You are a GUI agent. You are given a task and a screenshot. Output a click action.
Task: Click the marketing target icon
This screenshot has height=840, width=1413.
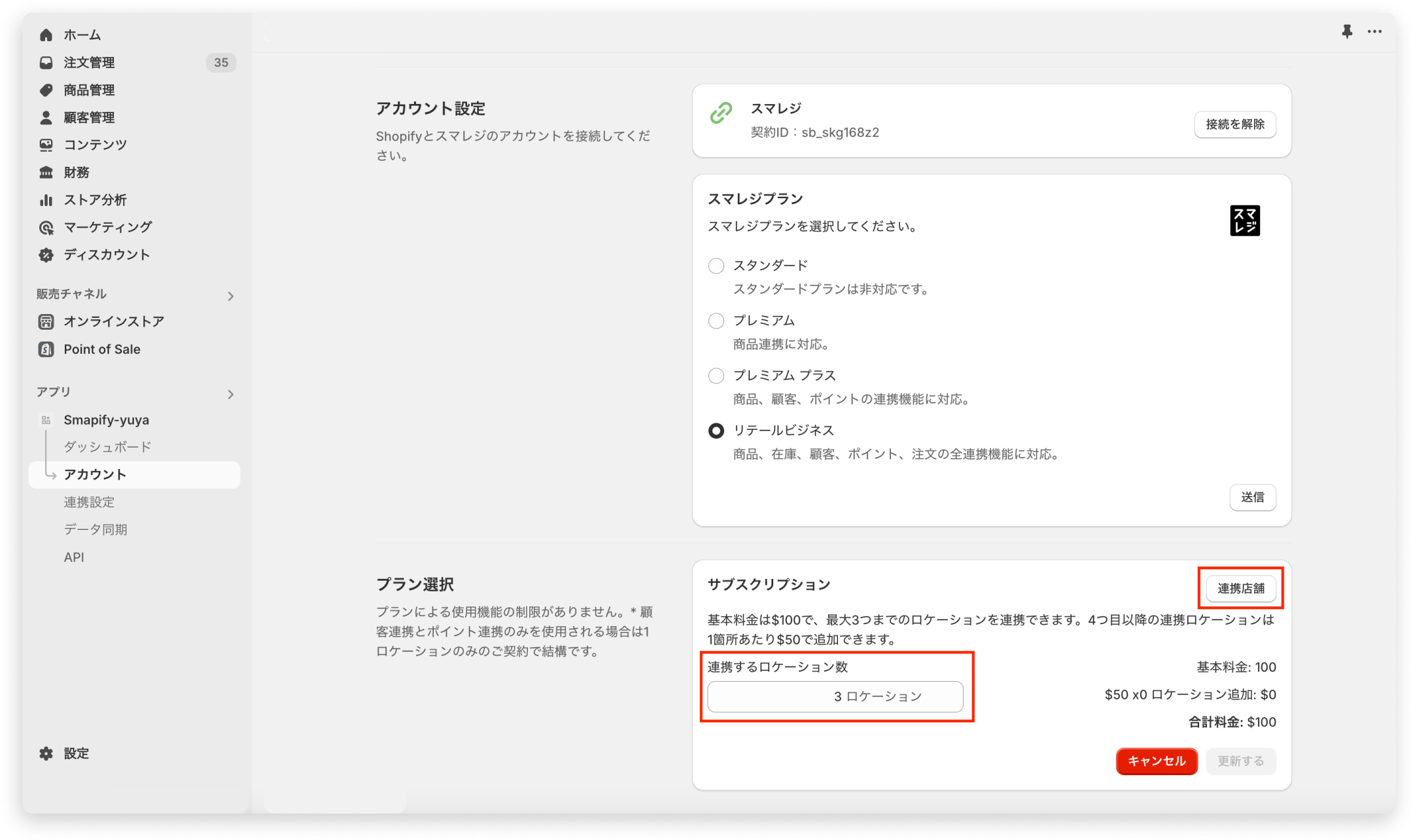coord(46,227)
